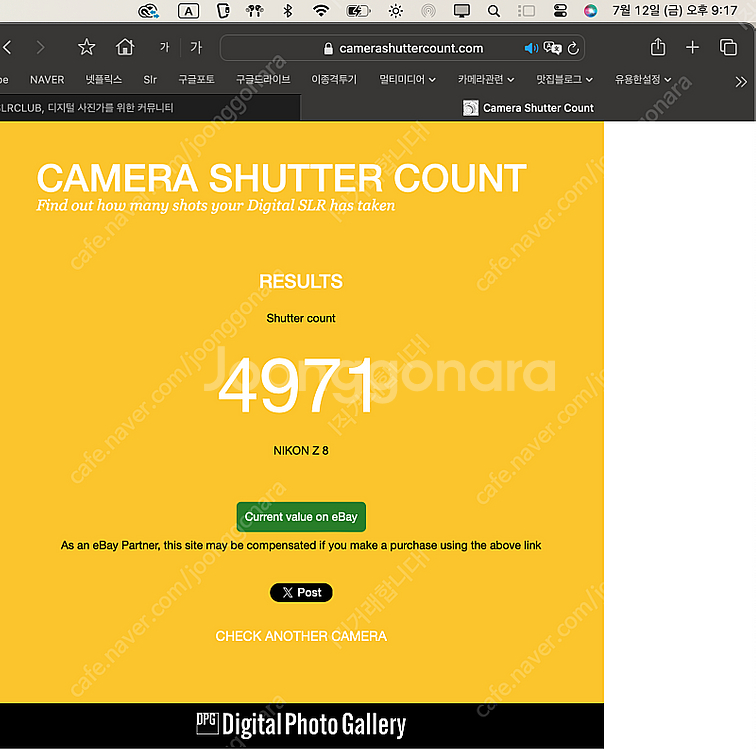Open 넷플릭스 bookmark

point(104,80)
